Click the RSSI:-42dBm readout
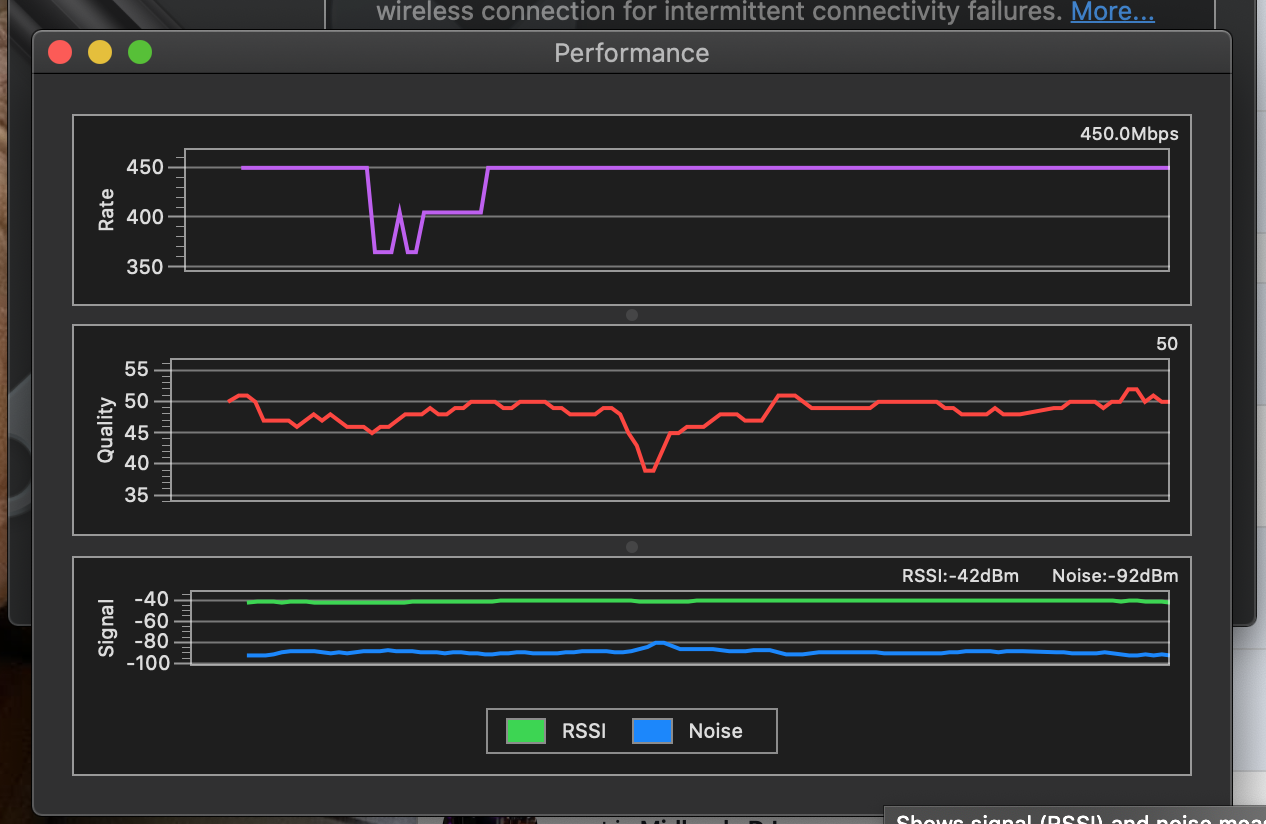The image size is (1266, 824). pyautogui.click(x=960, y=576)
